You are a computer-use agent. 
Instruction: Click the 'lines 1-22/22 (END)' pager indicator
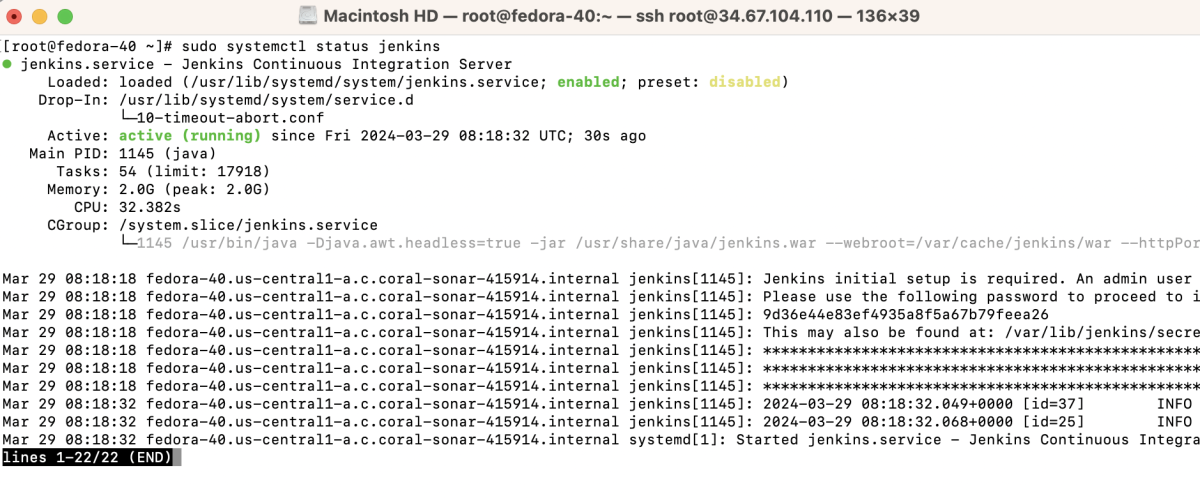point(89,457)
